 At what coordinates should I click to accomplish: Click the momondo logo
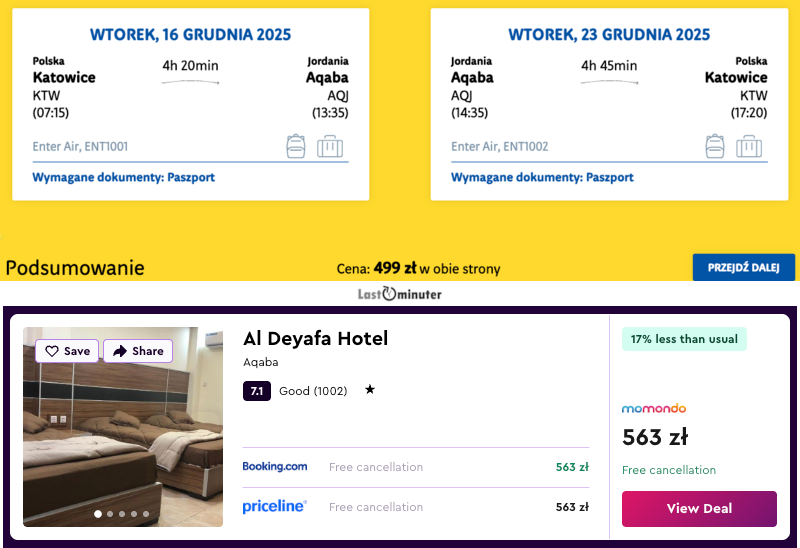pos(654,408)
